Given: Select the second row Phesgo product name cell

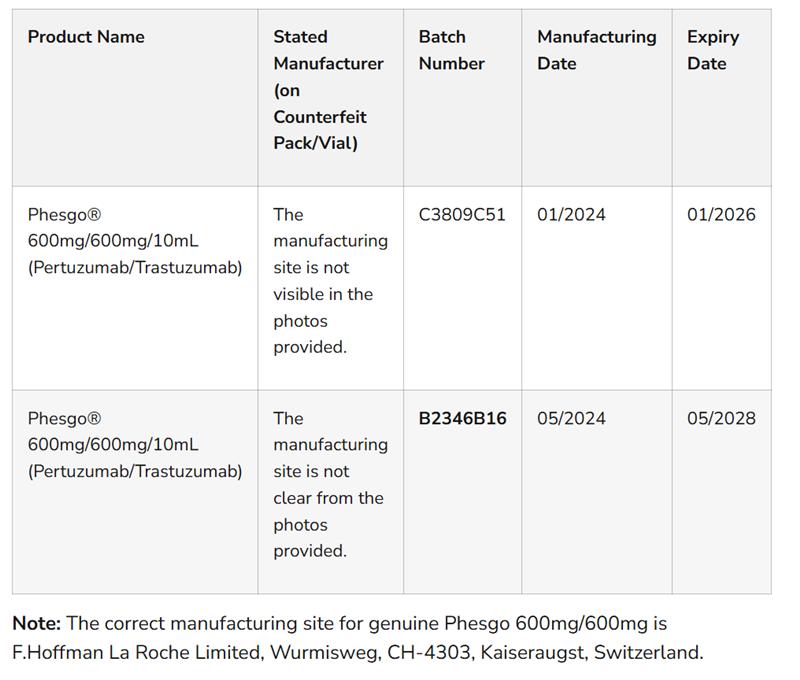Looking at the screenshot, I should (134, 445).
